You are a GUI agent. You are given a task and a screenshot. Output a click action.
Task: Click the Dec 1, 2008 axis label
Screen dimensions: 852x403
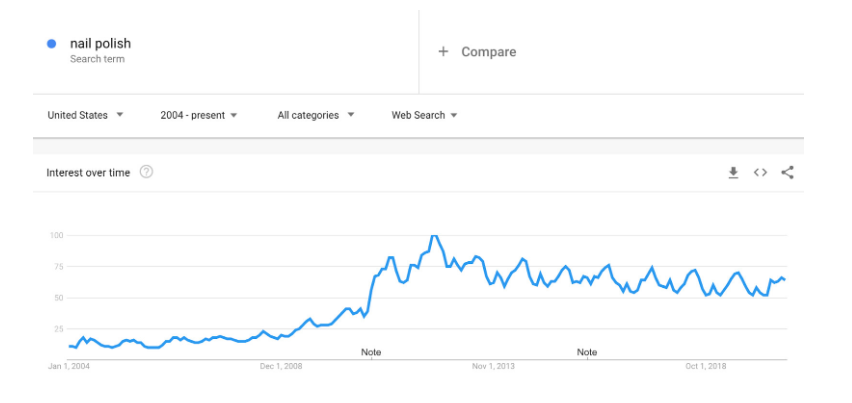[281, 367]
